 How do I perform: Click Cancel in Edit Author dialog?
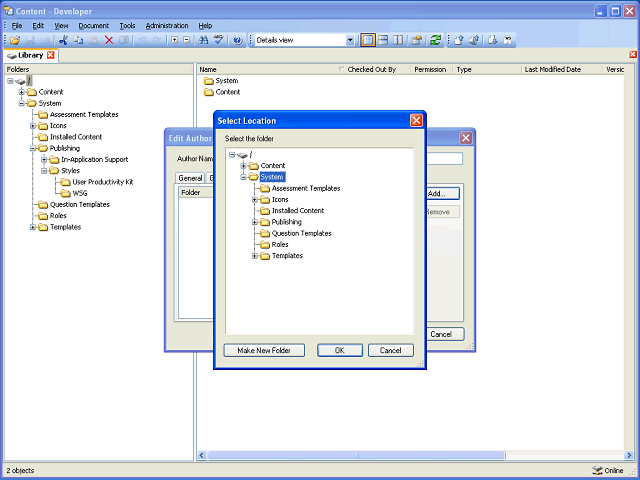(x=444, y=334)
